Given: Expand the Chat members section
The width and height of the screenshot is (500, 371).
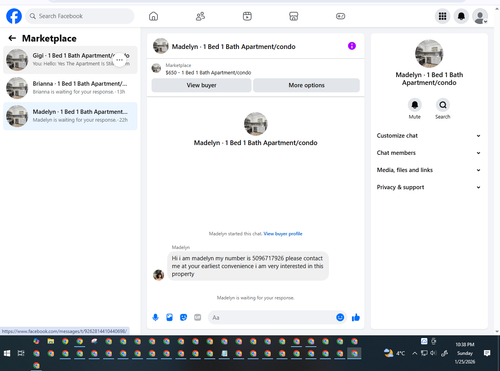Looking at the screenshot, I should (x=429, y=153).
